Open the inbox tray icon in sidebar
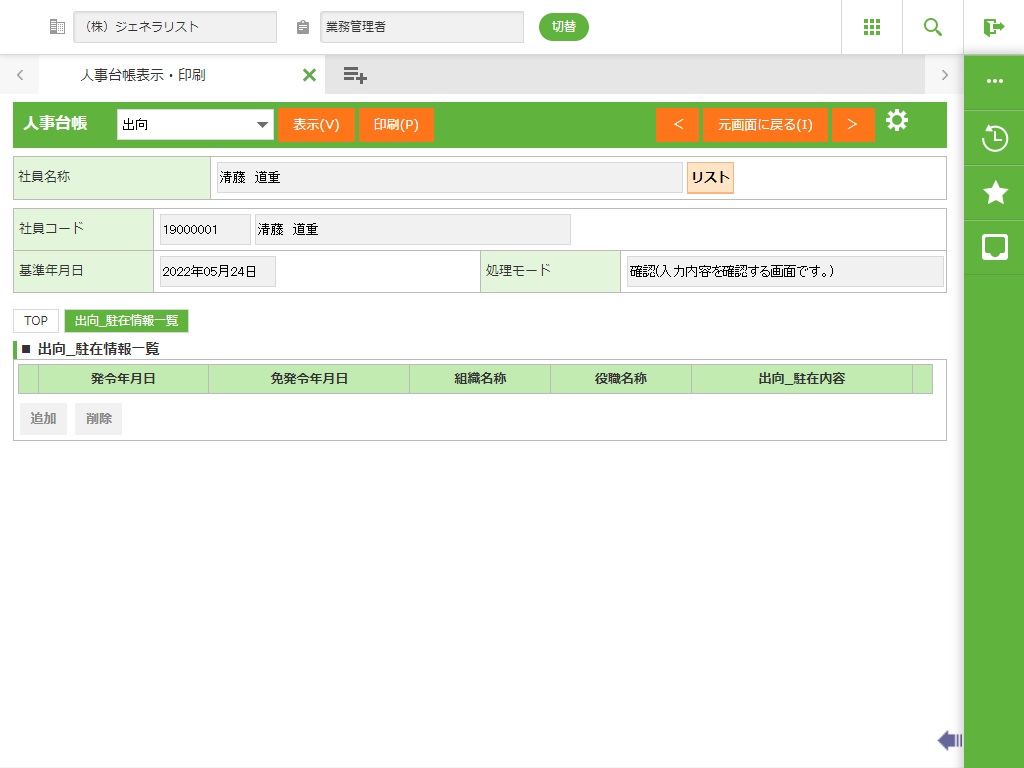The width and height of the screenshot is (1024, 768). click(x=994, y=247)
